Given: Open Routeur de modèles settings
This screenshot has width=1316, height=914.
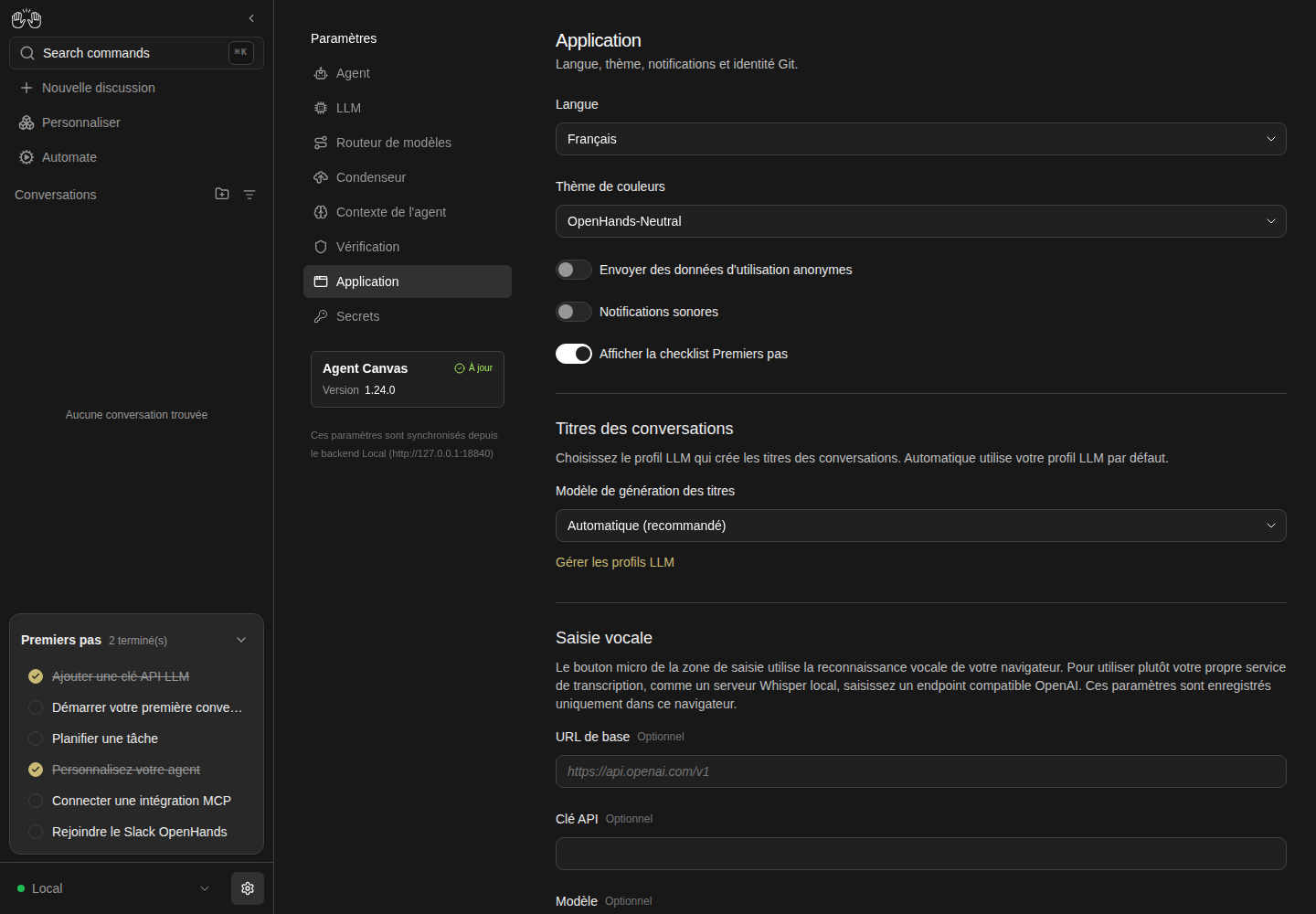Looking at the screenshot, I should tap(408, 143).
